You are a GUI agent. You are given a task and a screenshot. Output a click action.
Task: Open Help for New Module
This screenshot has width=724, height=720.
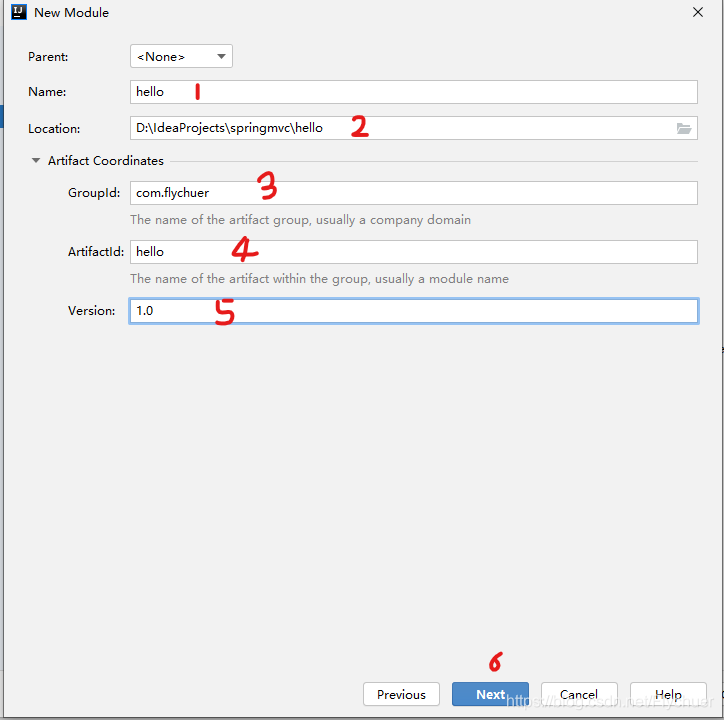pyautogui.click(x=668, y=694)
